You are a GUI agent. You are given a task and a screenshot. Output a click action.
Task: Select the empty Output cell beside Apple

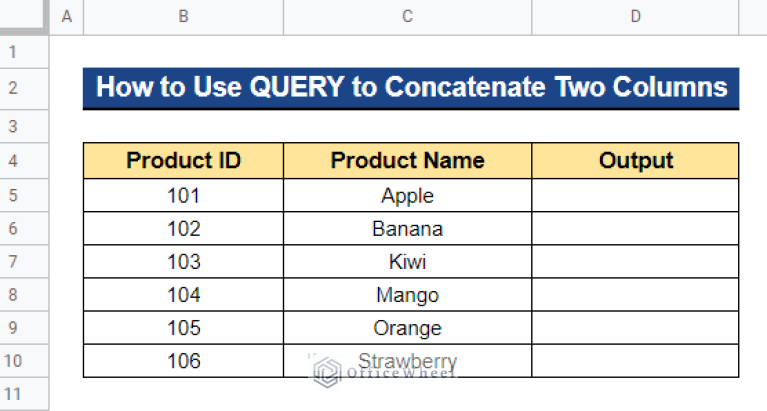pyautogui.click(x=635, y=195)
